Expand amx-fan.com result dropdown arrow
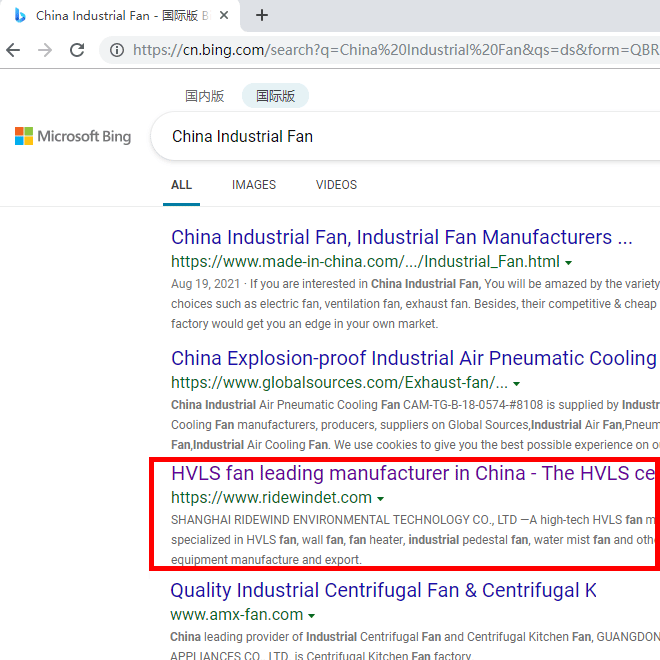This screenshot has height=660, width=660. (311, 616)
